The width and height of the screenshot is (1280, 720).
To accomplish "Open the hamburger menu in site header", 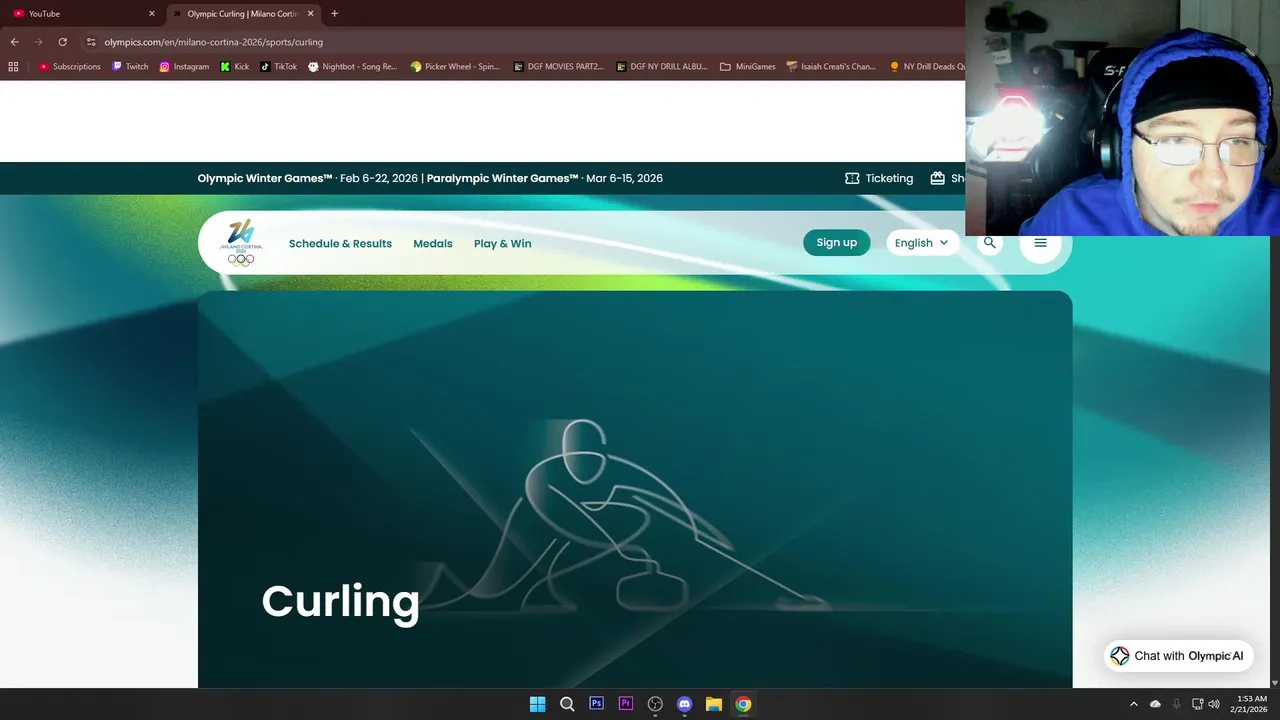I will click(1040, 242).
